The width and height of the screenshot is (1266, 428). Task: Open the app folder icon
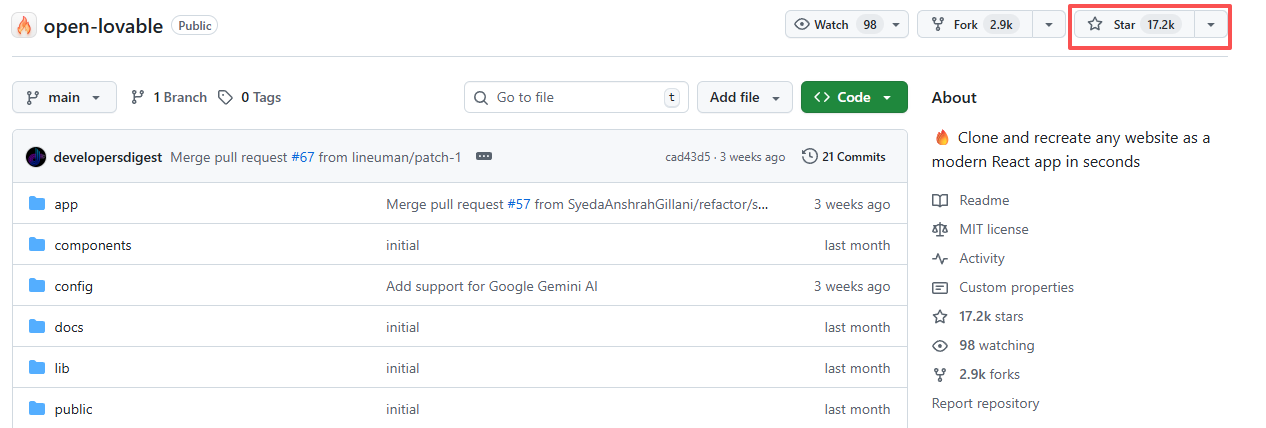point(38,204)
